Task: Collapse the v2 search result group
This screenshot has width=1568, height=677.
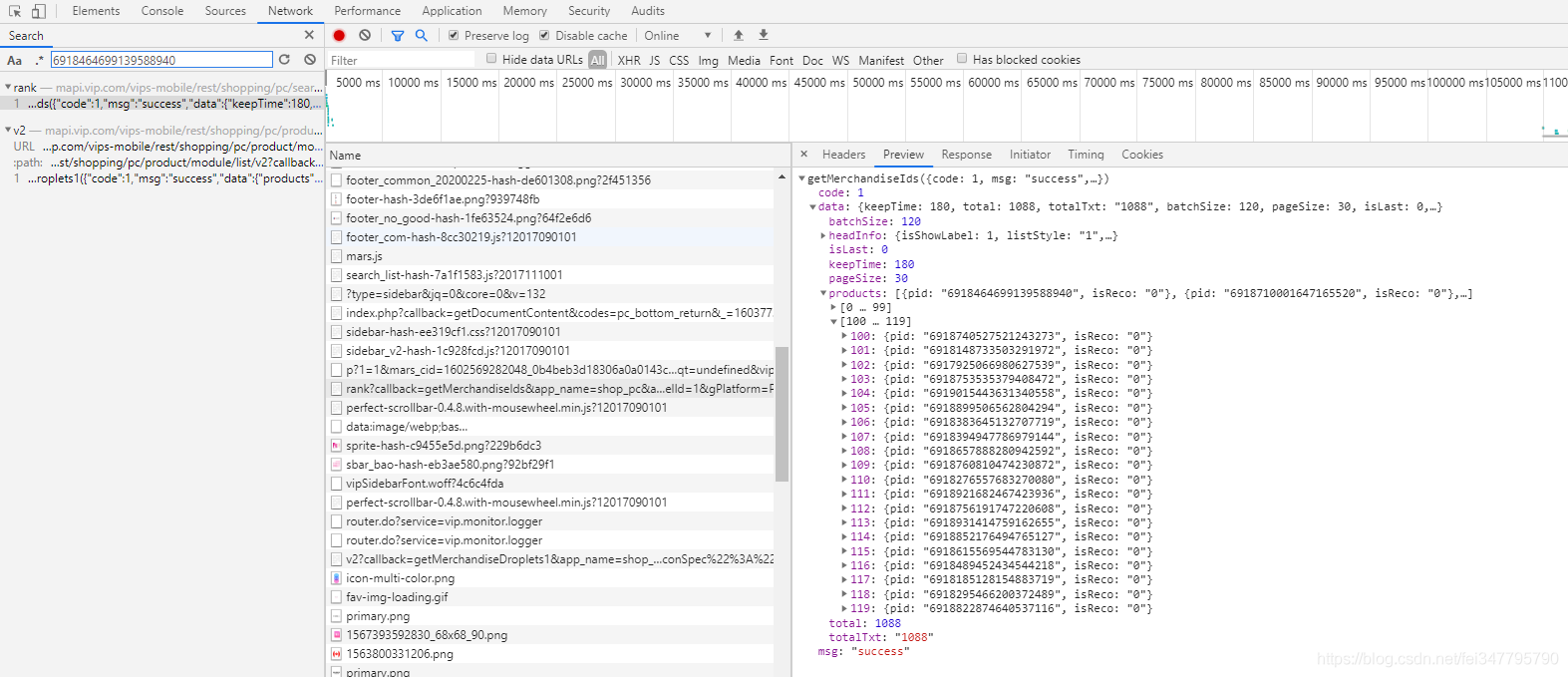Action: click(8, 130)
